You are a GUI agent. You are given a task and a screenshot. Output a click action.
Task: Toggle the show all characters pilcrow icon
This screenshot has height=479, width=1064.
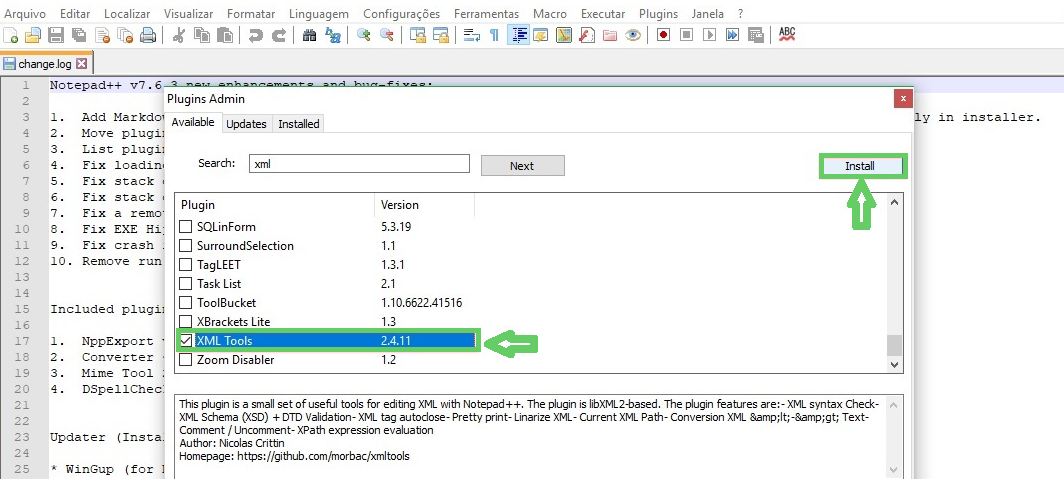point(494,35)
